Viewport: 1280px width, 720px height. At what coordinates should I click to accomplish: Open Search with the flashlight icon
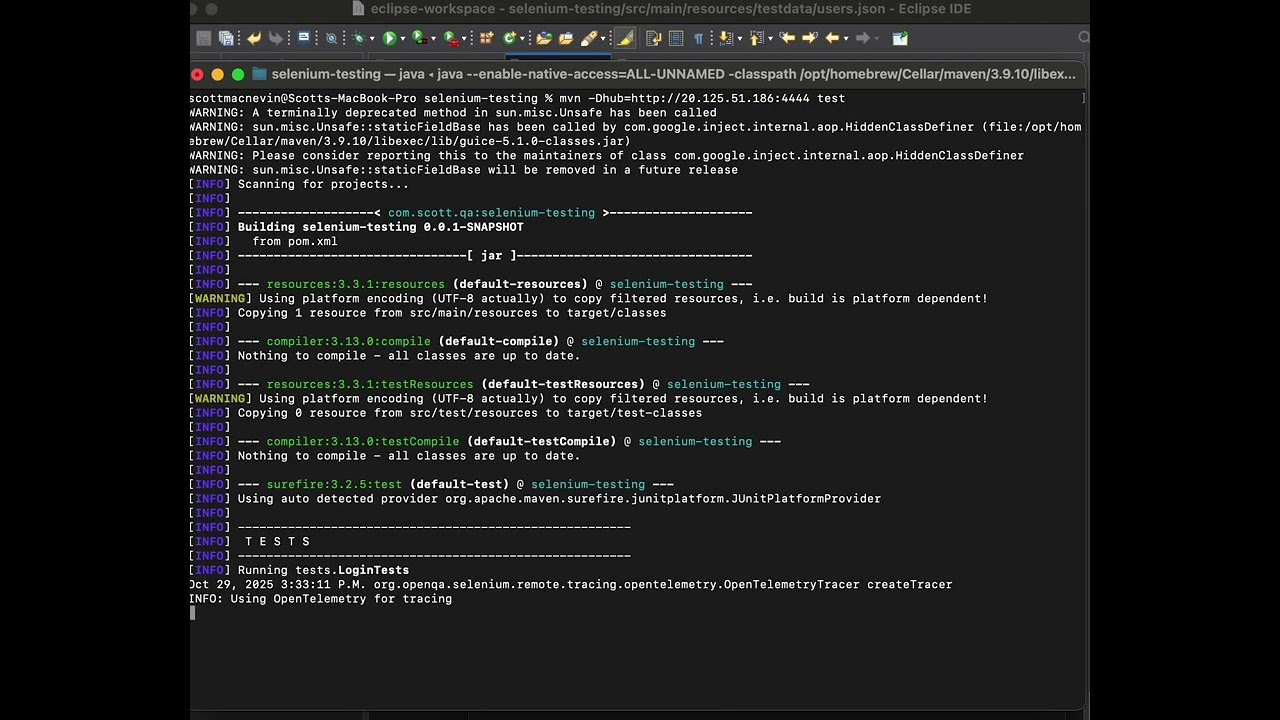pyautogui.click(x=590, y=38)
